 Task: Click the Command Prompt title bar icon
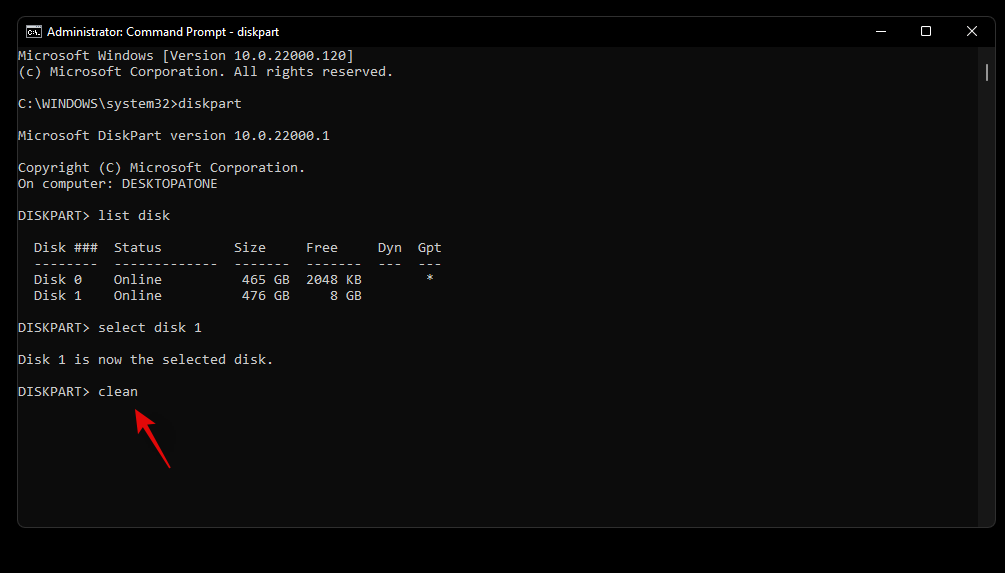[x=33, y=31]
